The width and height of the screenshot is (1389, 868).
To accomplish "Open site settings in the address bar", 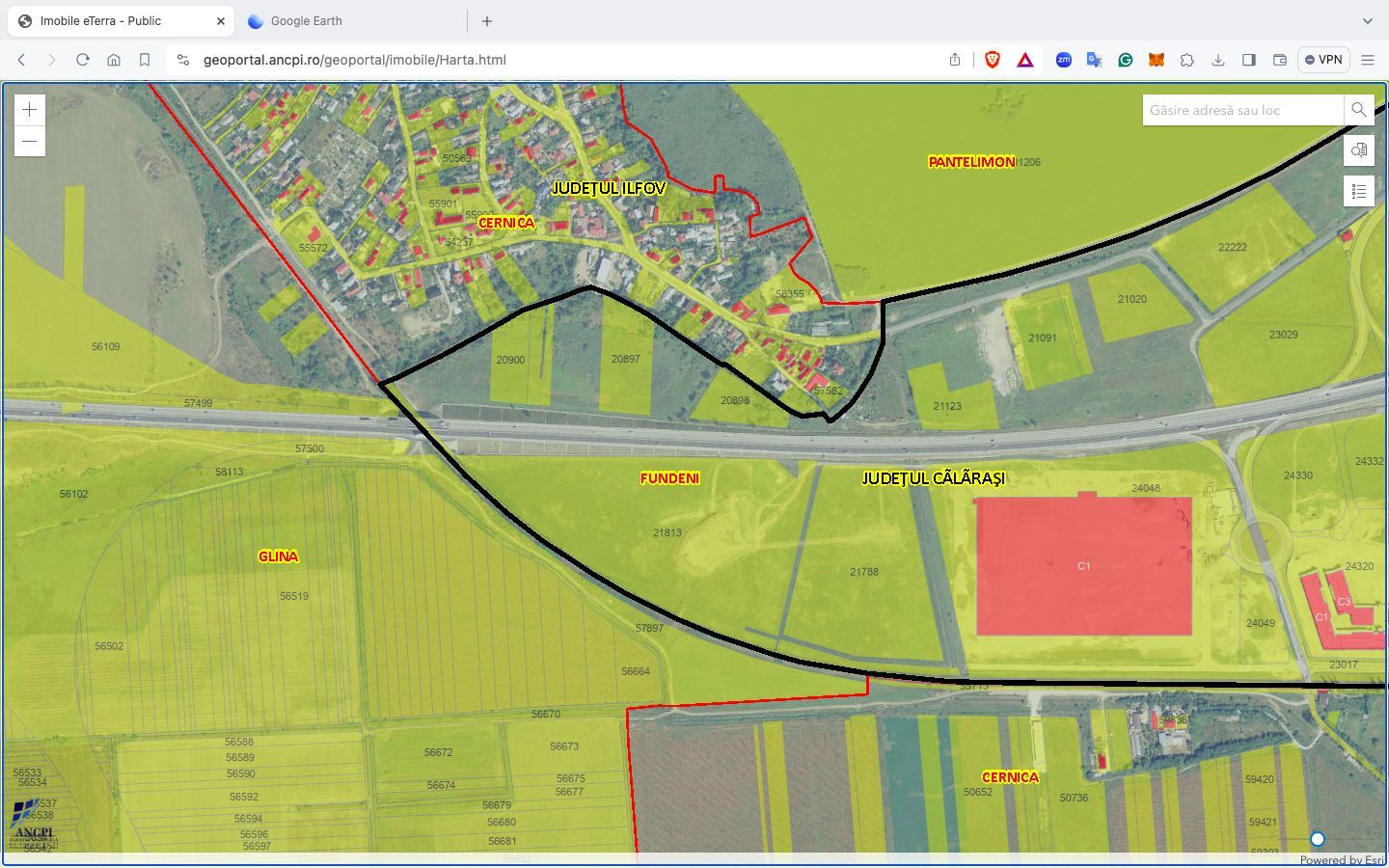I will (183, 60).
